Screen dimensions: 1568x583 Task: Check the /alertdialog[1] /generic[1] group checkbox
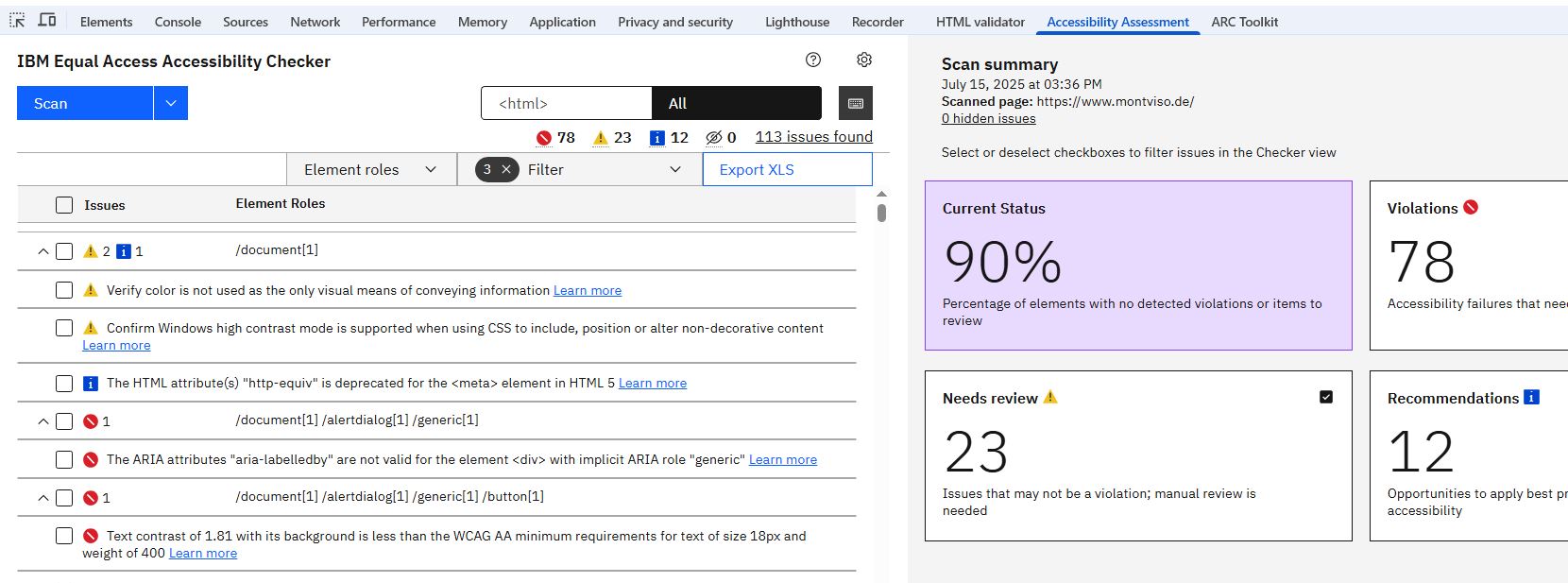pyautogui.click(x=64, y=421)
